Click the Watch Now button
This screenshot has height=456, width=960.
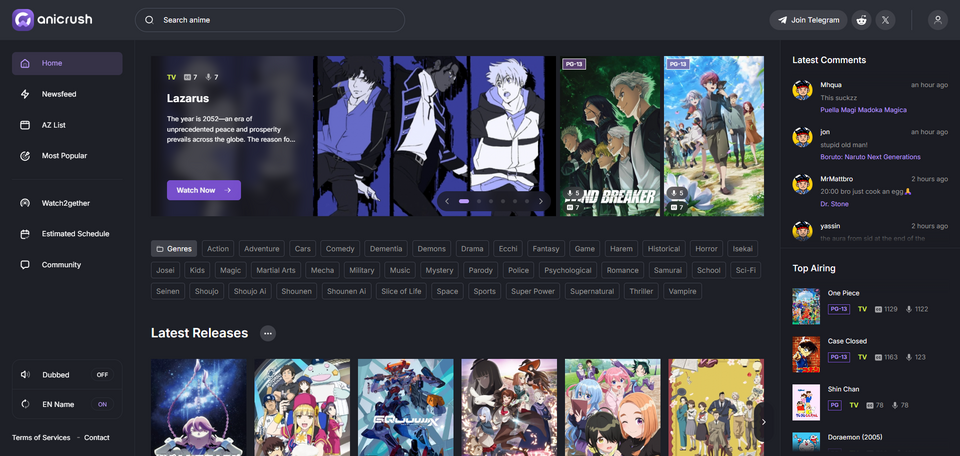coord(204,190)
